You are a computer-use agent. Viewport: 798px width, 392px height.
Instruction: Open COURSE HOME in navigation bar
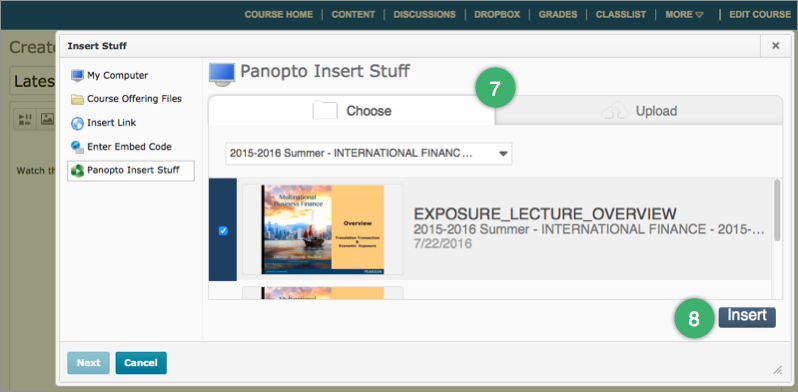pyautogui.click(x=279, y=15)
